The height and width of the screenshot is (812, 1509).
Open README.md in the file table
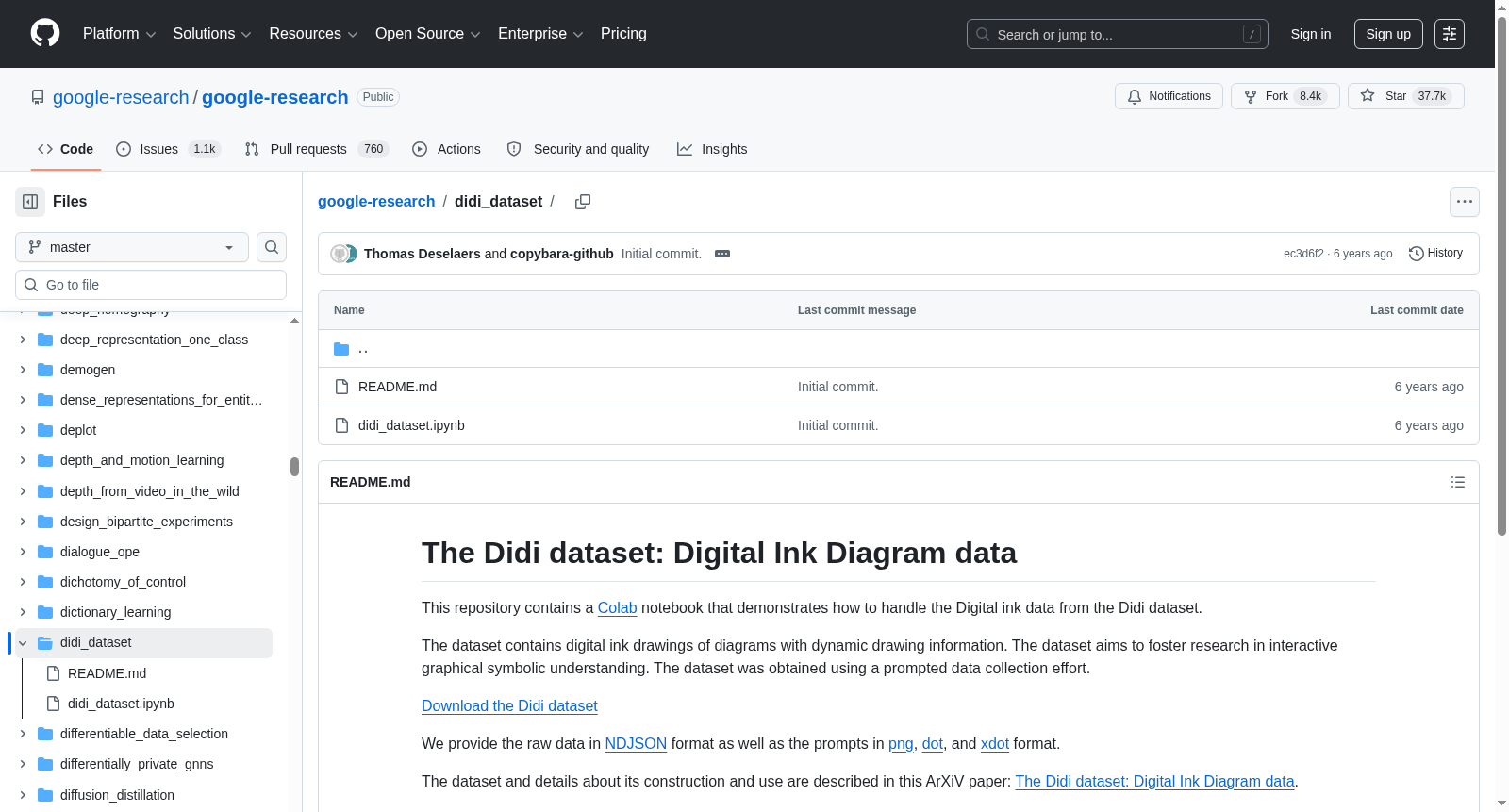point(397,387)
